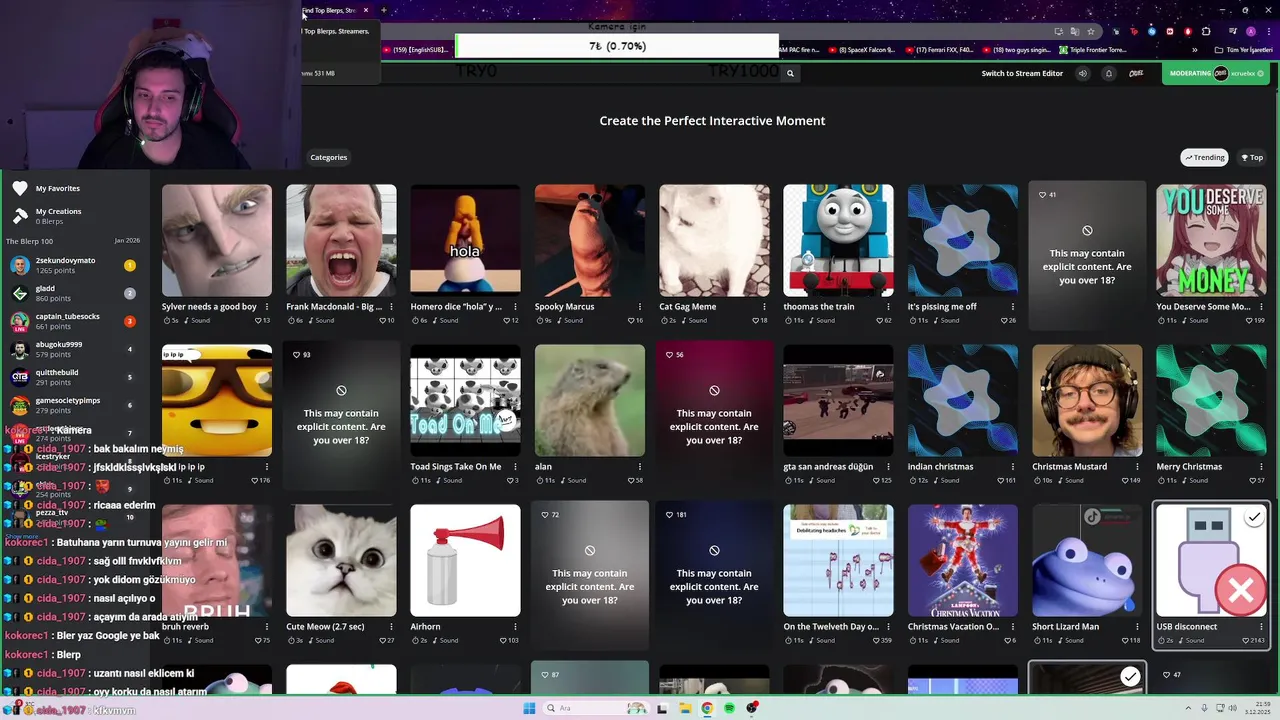Click the Frank Macdonald blerp title
This screenshot has width=1280, height=720.
point(334,307)
